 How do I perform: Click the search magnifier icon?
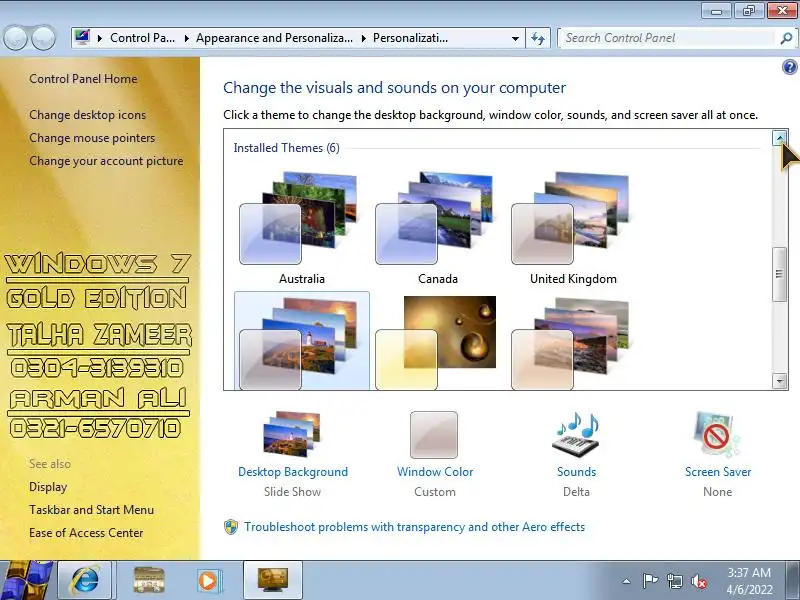click(786, 38)
